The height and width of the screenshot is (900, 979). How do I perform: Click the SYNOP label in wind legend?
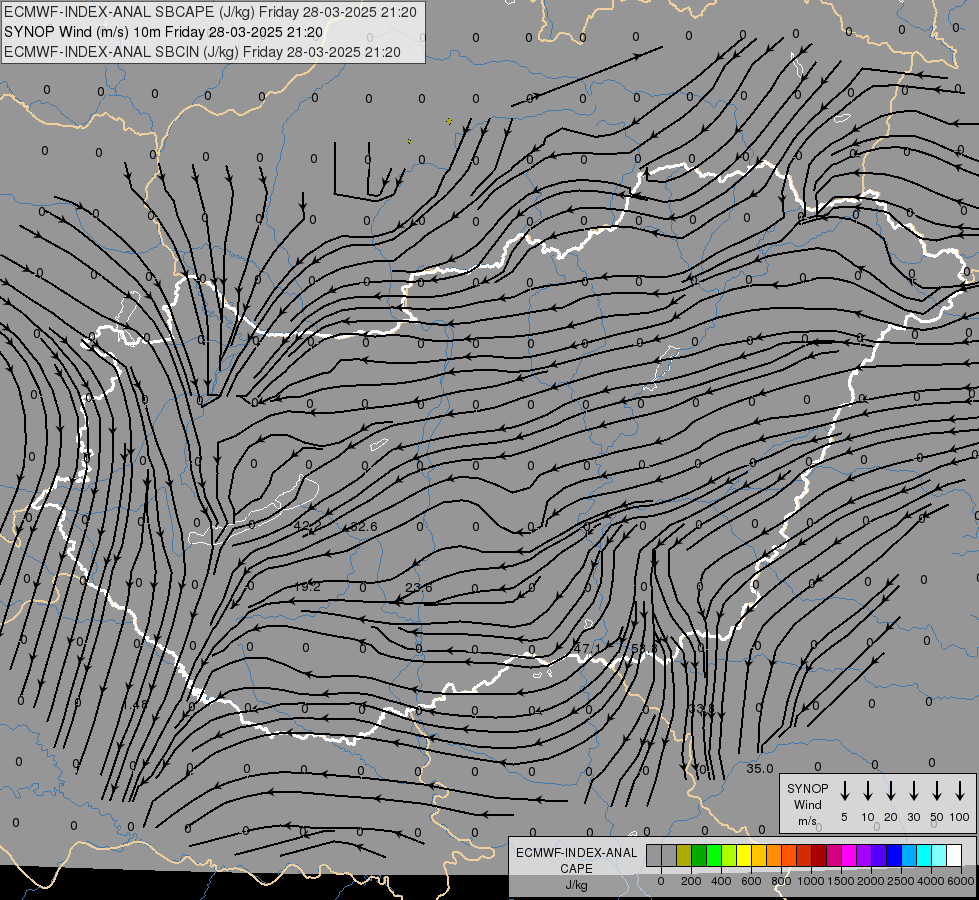(807, 788)
